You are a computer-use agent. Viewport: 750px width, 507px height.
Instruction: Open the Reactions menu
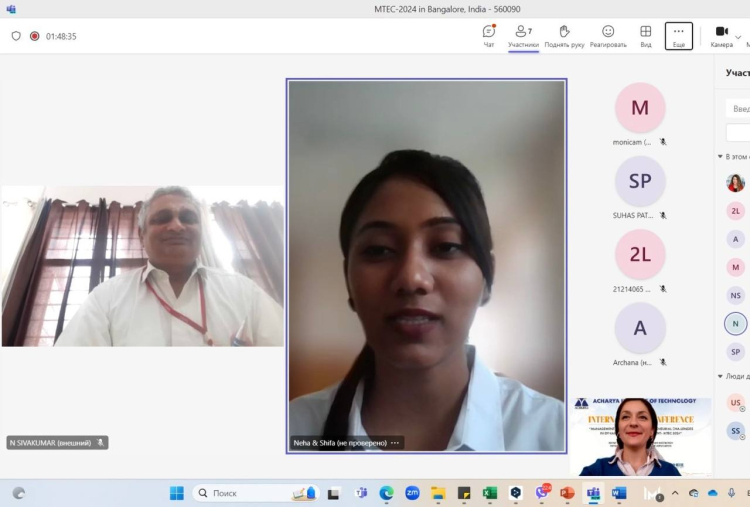pyautogui.click(x=608, y=36)
